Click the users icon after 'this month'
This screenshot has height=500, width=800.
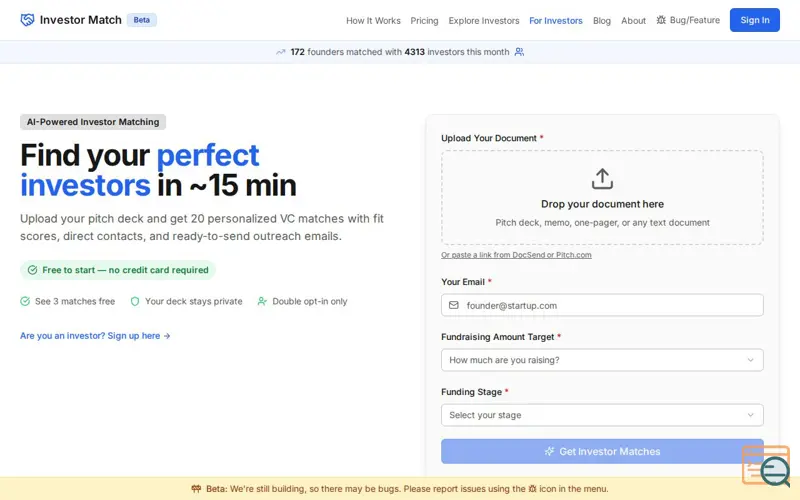[x=519, y=52]
